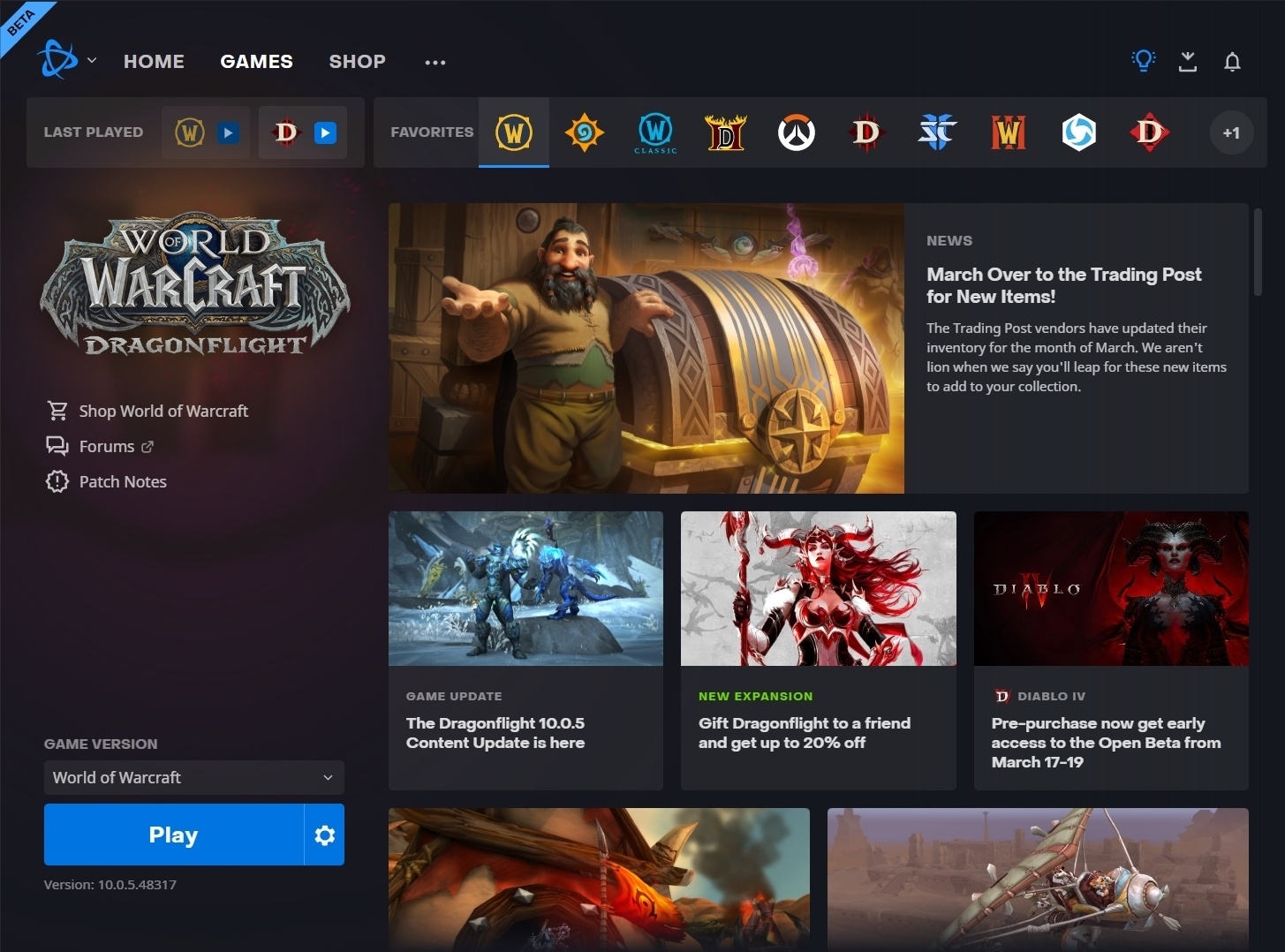Read March Over to the Trading Post headline

1063,285
